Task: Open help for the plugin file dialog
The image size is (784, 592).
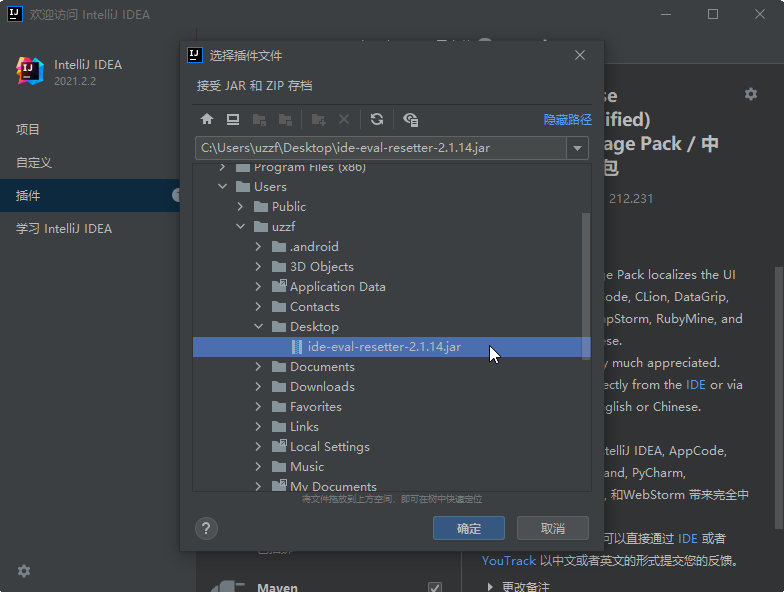Action: [206, 528]
